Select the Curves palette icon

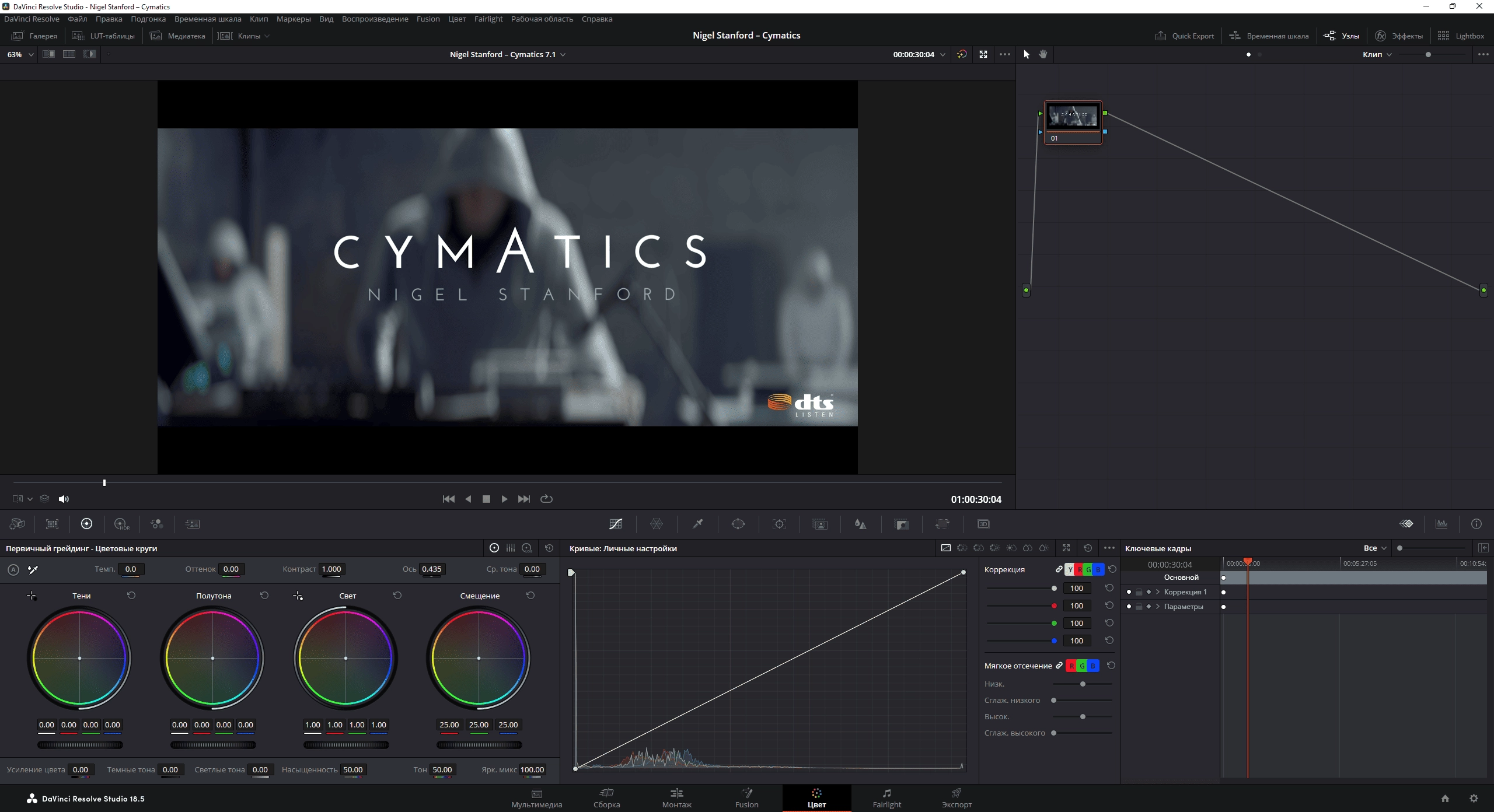(x=616, y=524)
